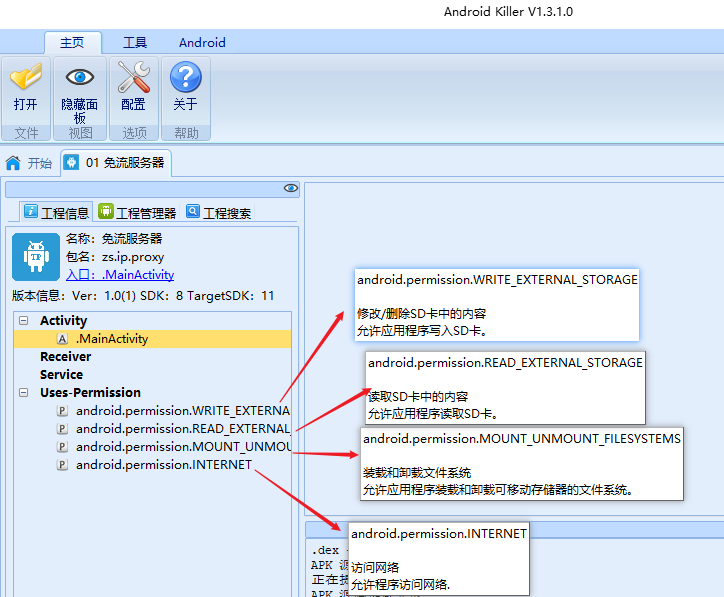The height and width of the screenshot is (597, 724).
Task: Select .MainActivity in the tree
Action: coord(153,339)
